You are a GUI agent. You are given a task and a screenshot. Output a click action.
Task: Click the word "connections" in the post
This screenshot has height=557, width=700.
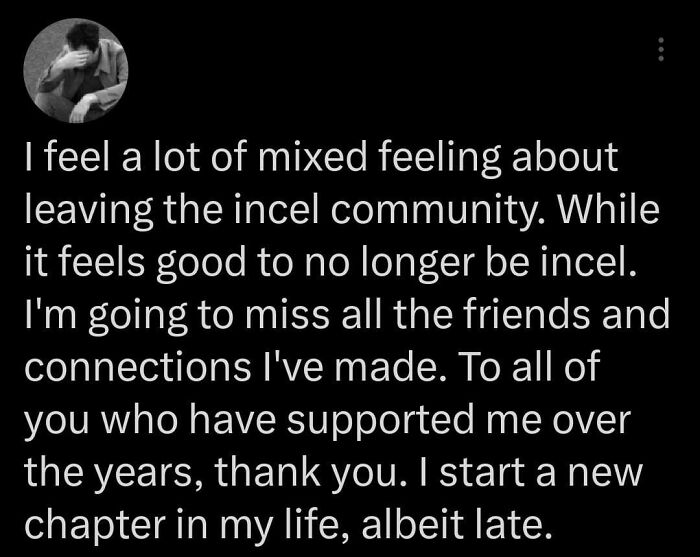(138, 367)
